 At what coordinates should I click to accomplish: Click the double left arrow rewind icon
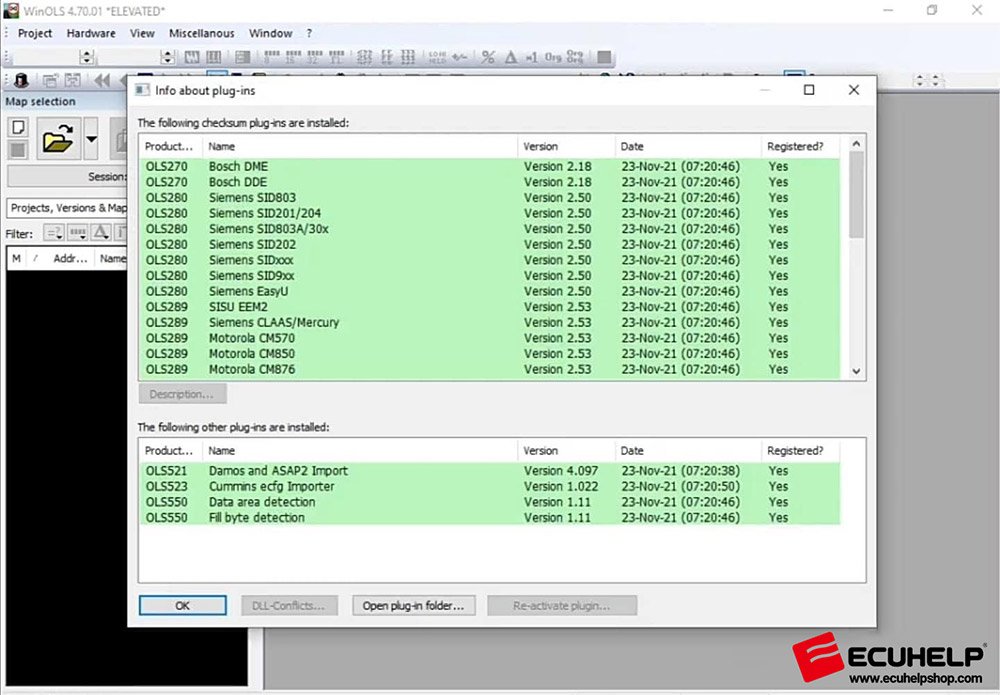[x=101, y=80]
